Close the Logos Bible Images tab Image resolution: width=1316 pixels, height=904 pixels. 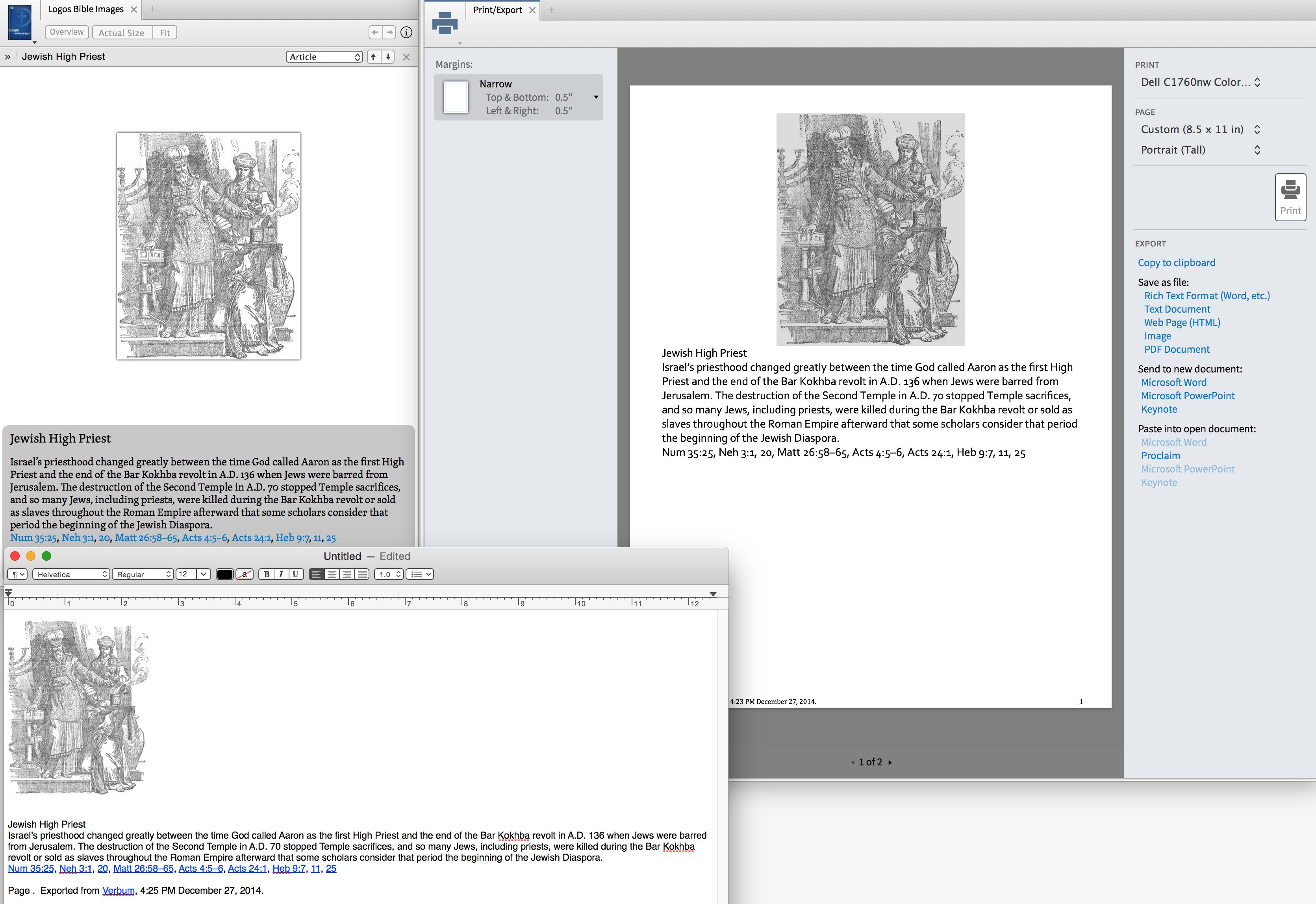(134, 9)
